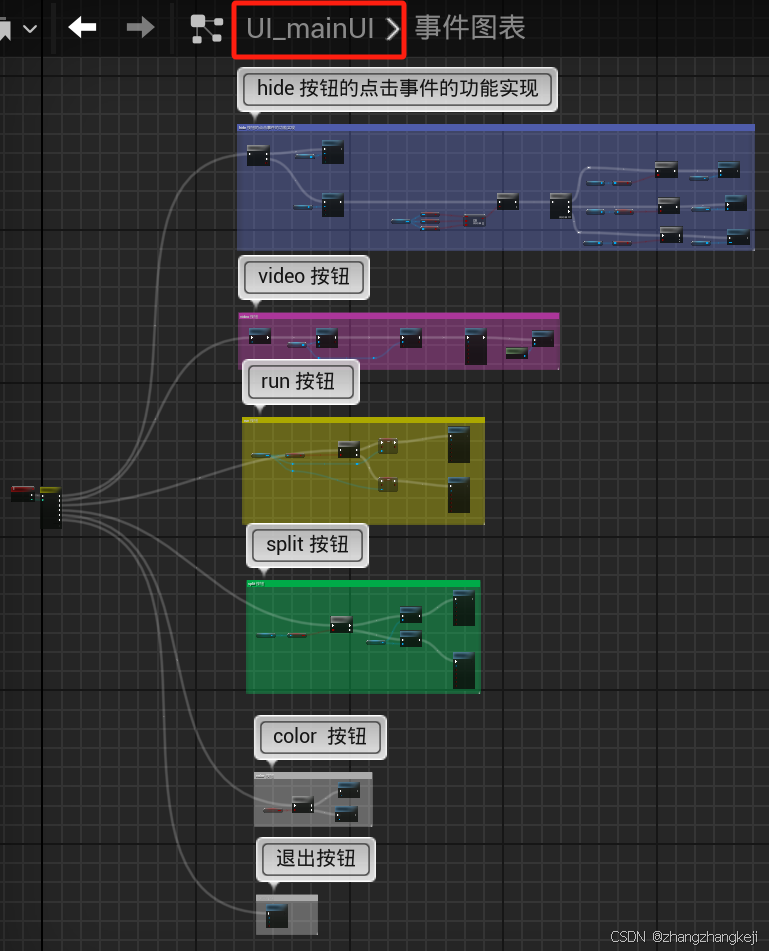Image resolution: width=769 pixels, height=951 pixels.
Task: Select the gray color comment box header
Action: point(313,776)
